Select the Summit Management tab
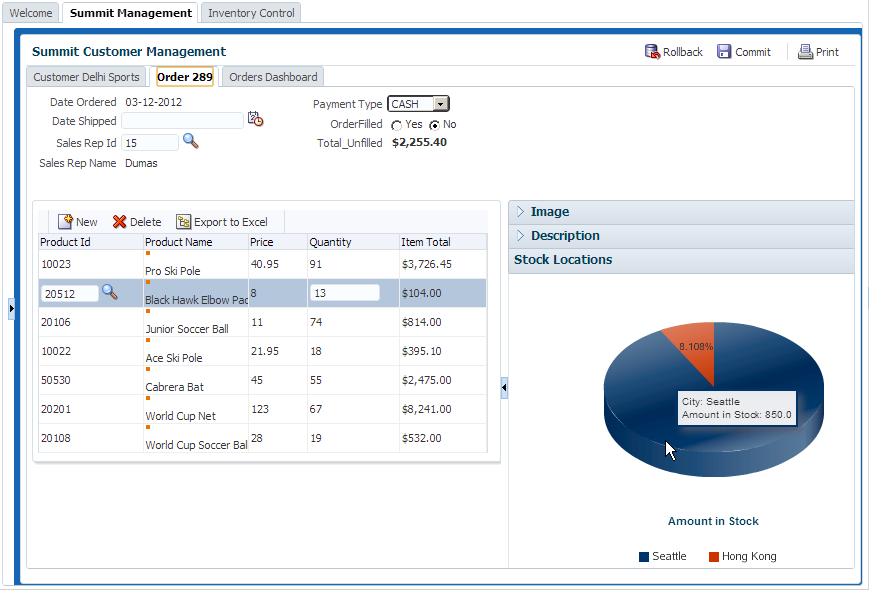Viewport: 869px width, 590px height. 130,13
